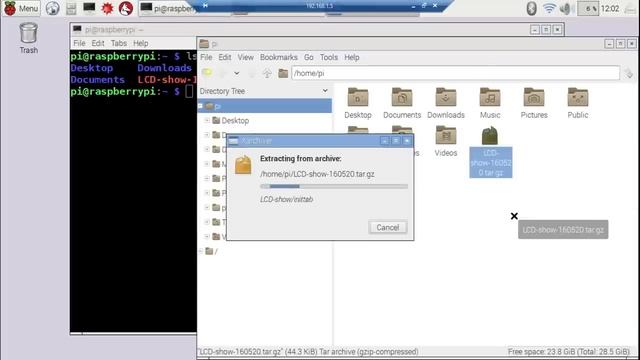640x360 pixels.
Task: Open the file manager Help menu
Action: coord(351,57)
